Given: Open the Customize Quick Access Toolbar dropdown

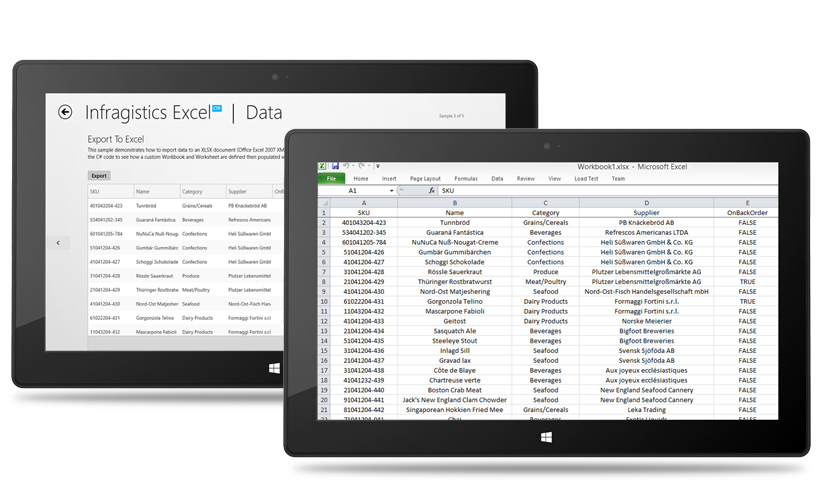Looking at the screenshot, I should (x=378, y=166).
